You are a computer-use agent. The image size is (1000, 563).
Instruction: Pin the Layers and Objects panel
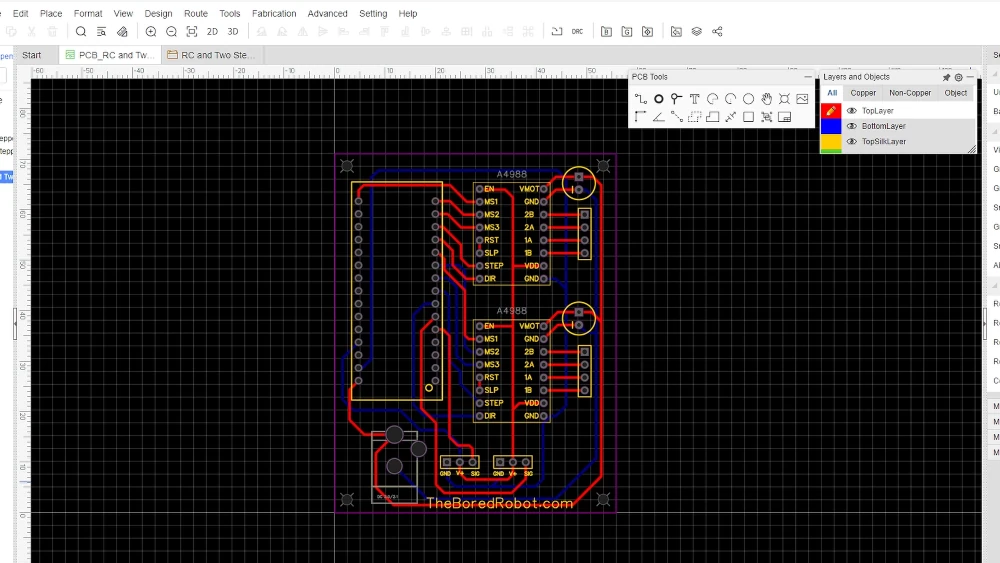pos(946,77)
